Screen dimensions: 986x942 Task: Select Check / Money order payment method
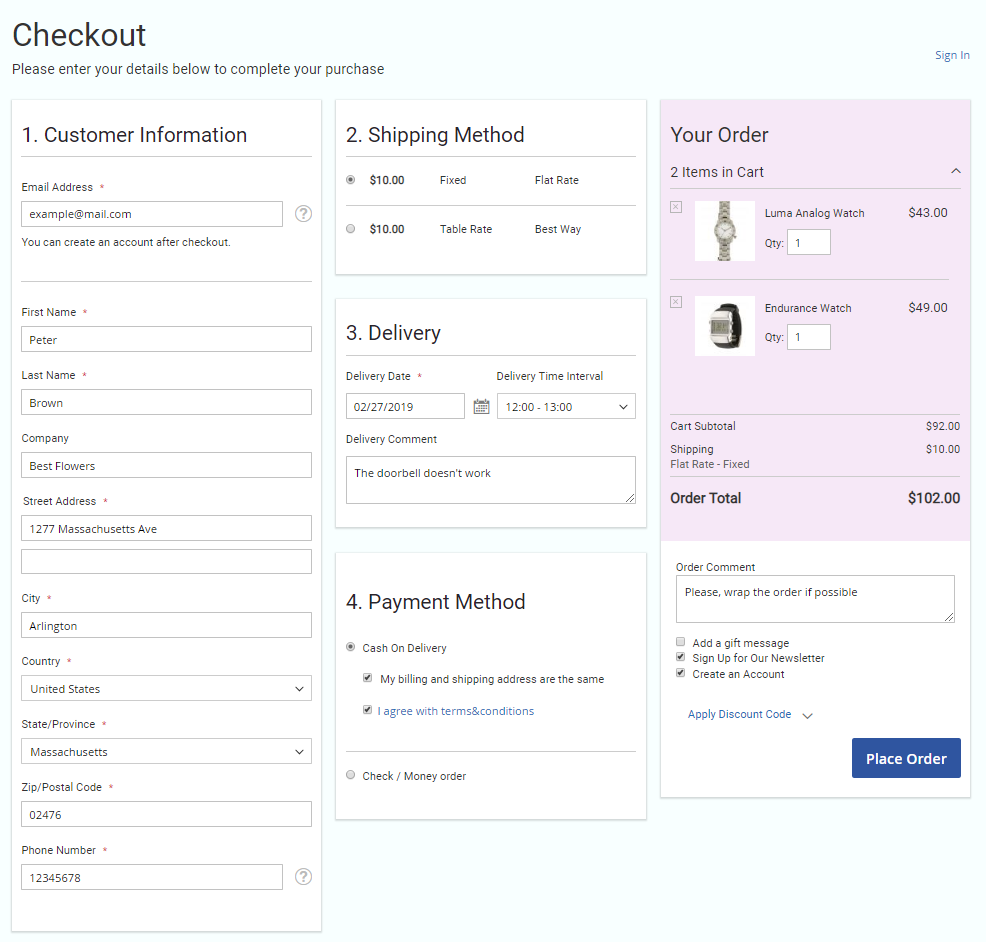coord(350,775)
